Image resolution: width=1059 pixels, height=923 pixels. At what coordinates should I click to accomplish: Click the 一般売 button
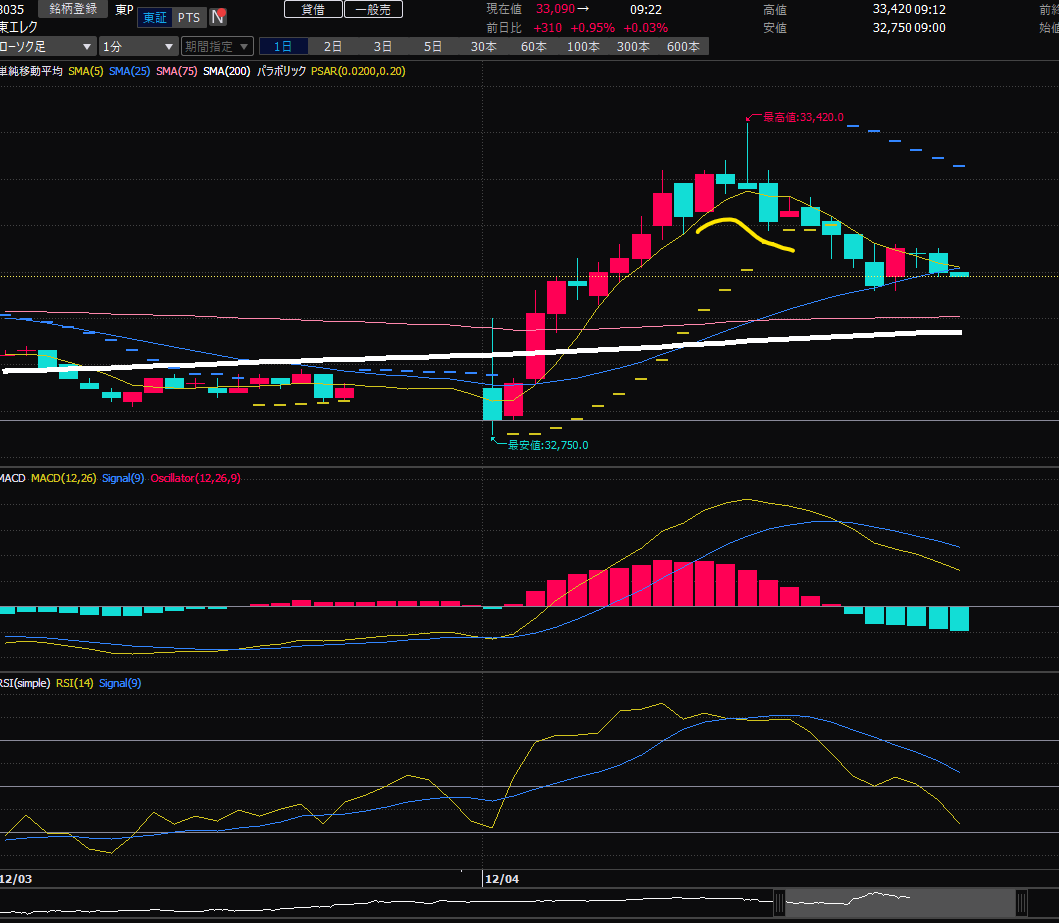coord(373,10)
